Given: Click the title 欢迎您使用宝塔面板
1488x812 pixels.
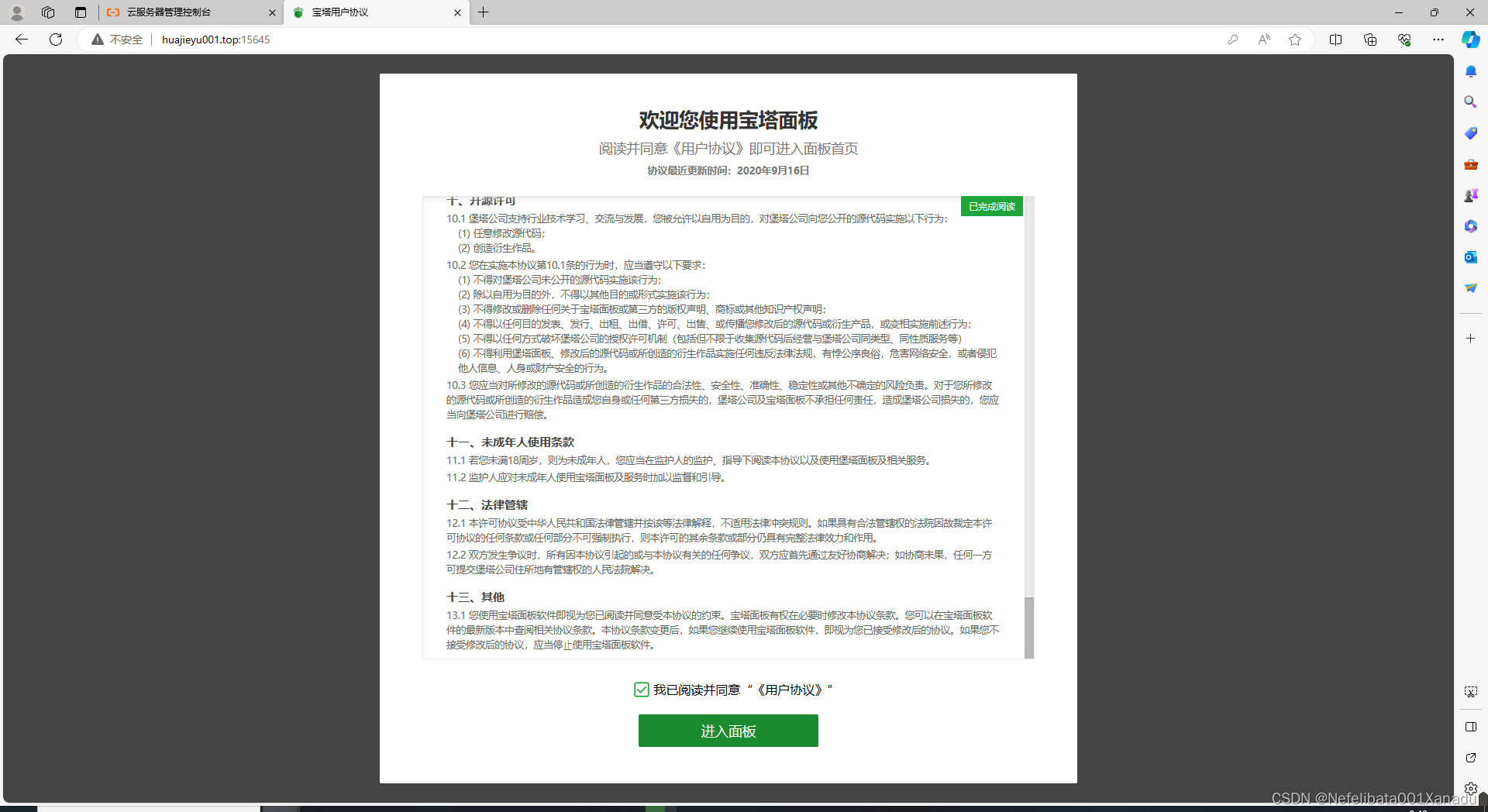Looking at the screenshot, I should 728,120.
